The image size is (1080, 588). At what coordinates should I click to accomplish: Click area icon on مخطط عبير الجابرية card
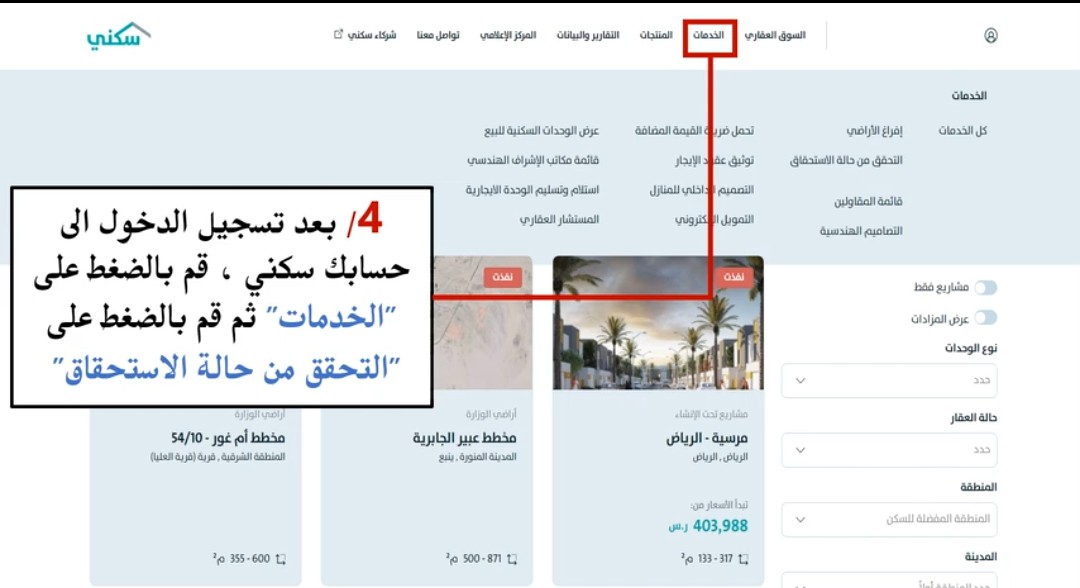(x=512, y=559)
